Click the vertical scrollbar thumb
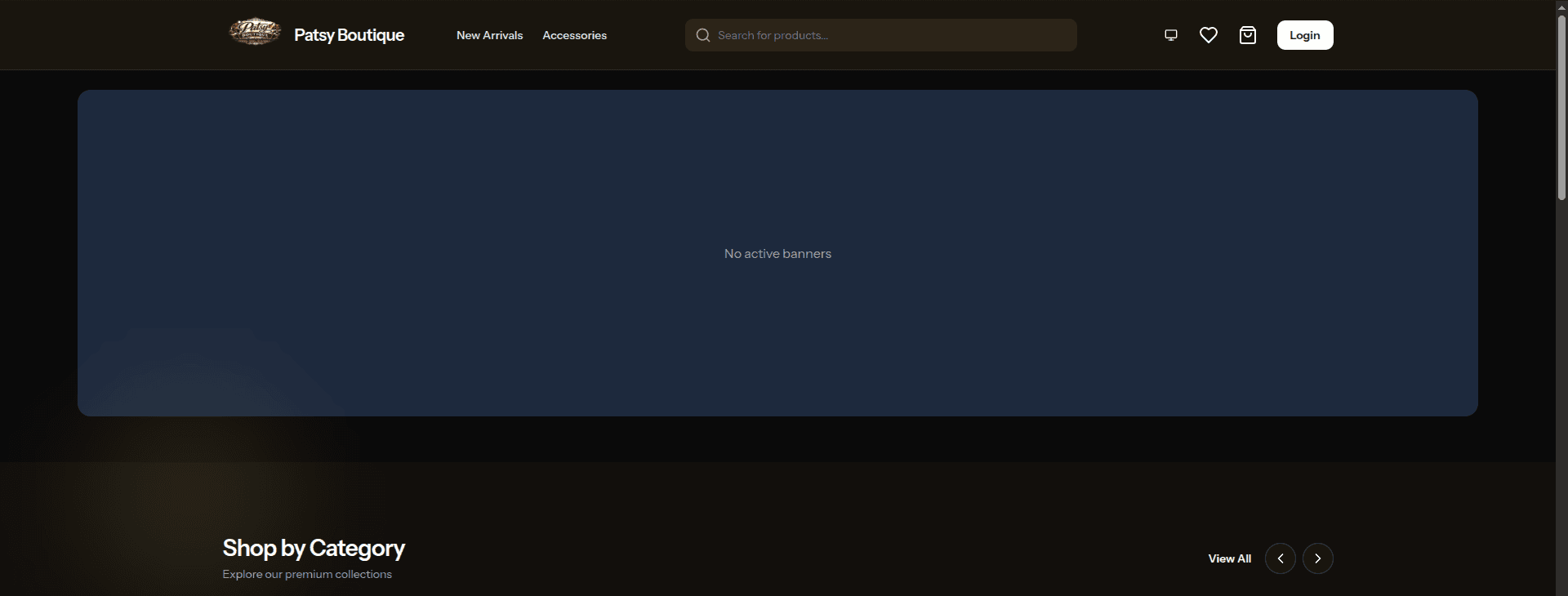Image resolution: width=1568 pixels, height=596 pixels. [x=1561, y=106]
